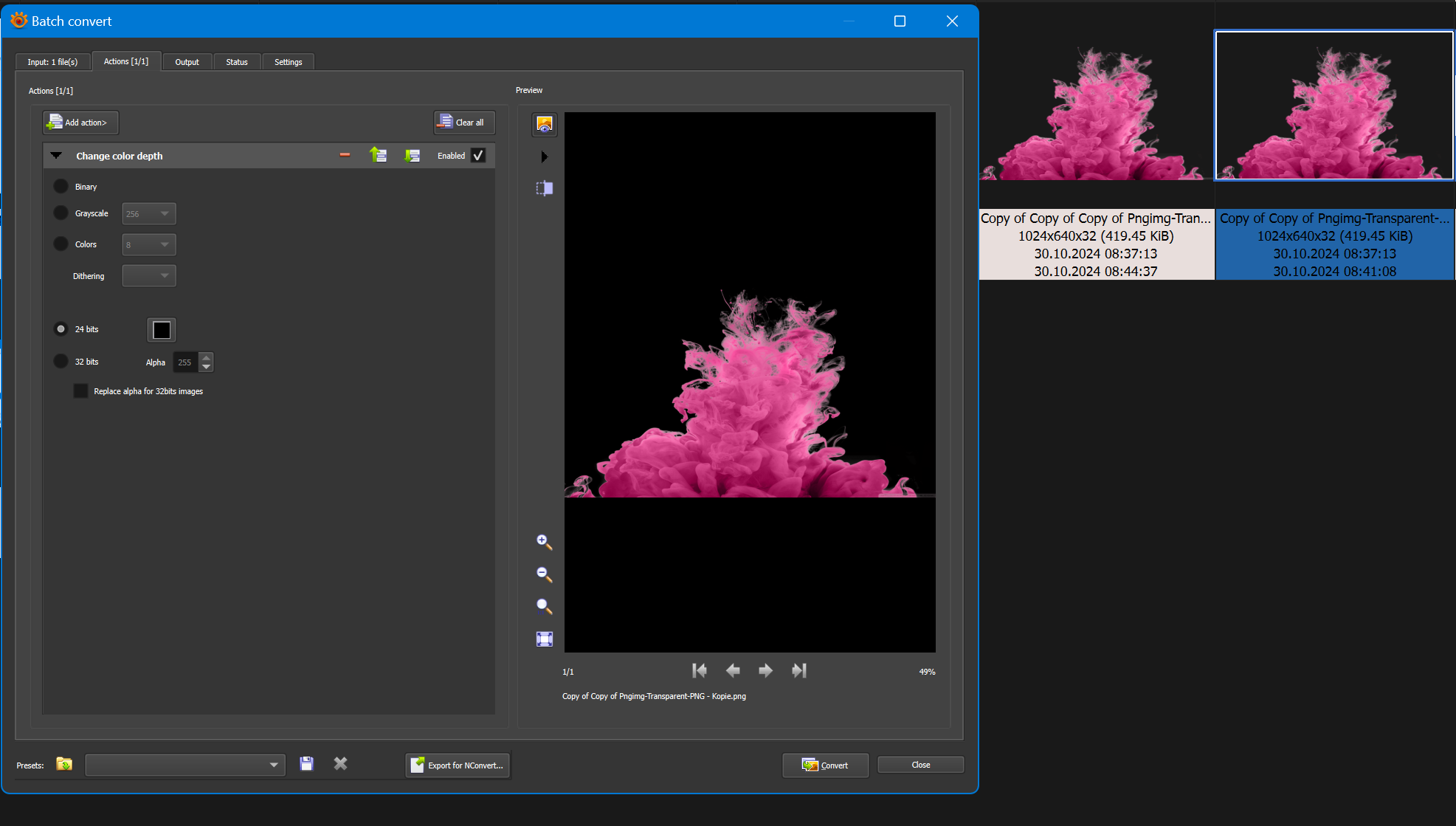Delete the preset with the X icon
This screenshot has width=1456, height=826.
tap(340, 764)
